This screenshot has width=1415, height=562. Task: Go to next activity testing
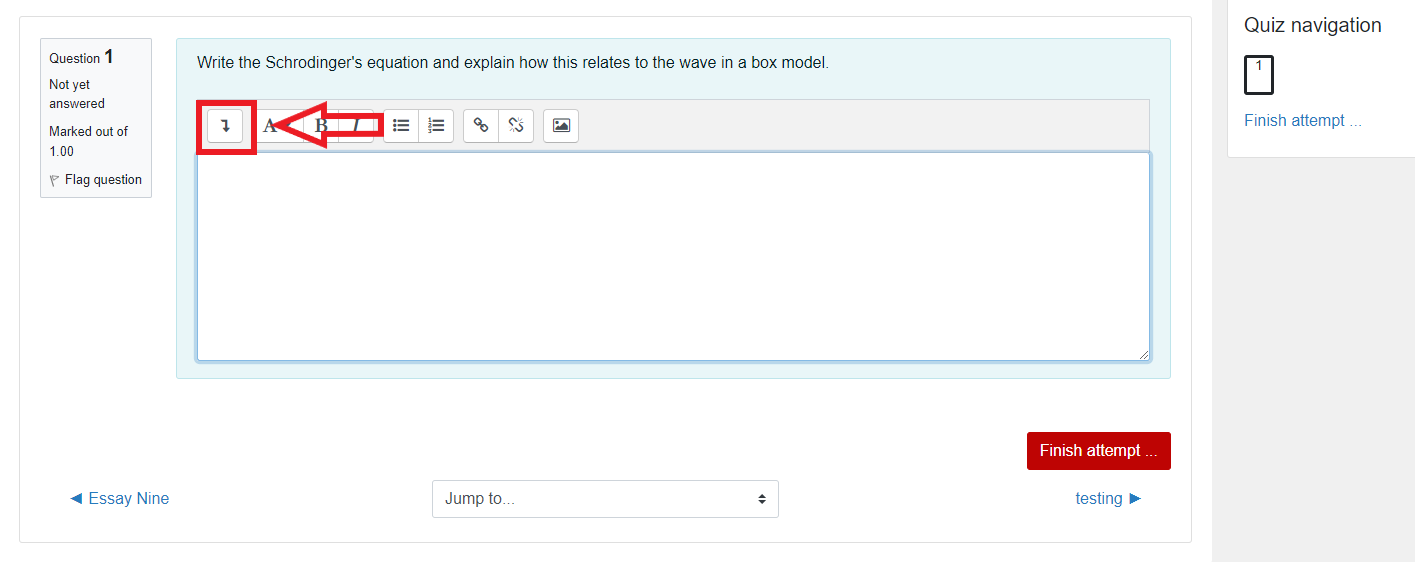pyautogui.click(x=1108, y=499)
